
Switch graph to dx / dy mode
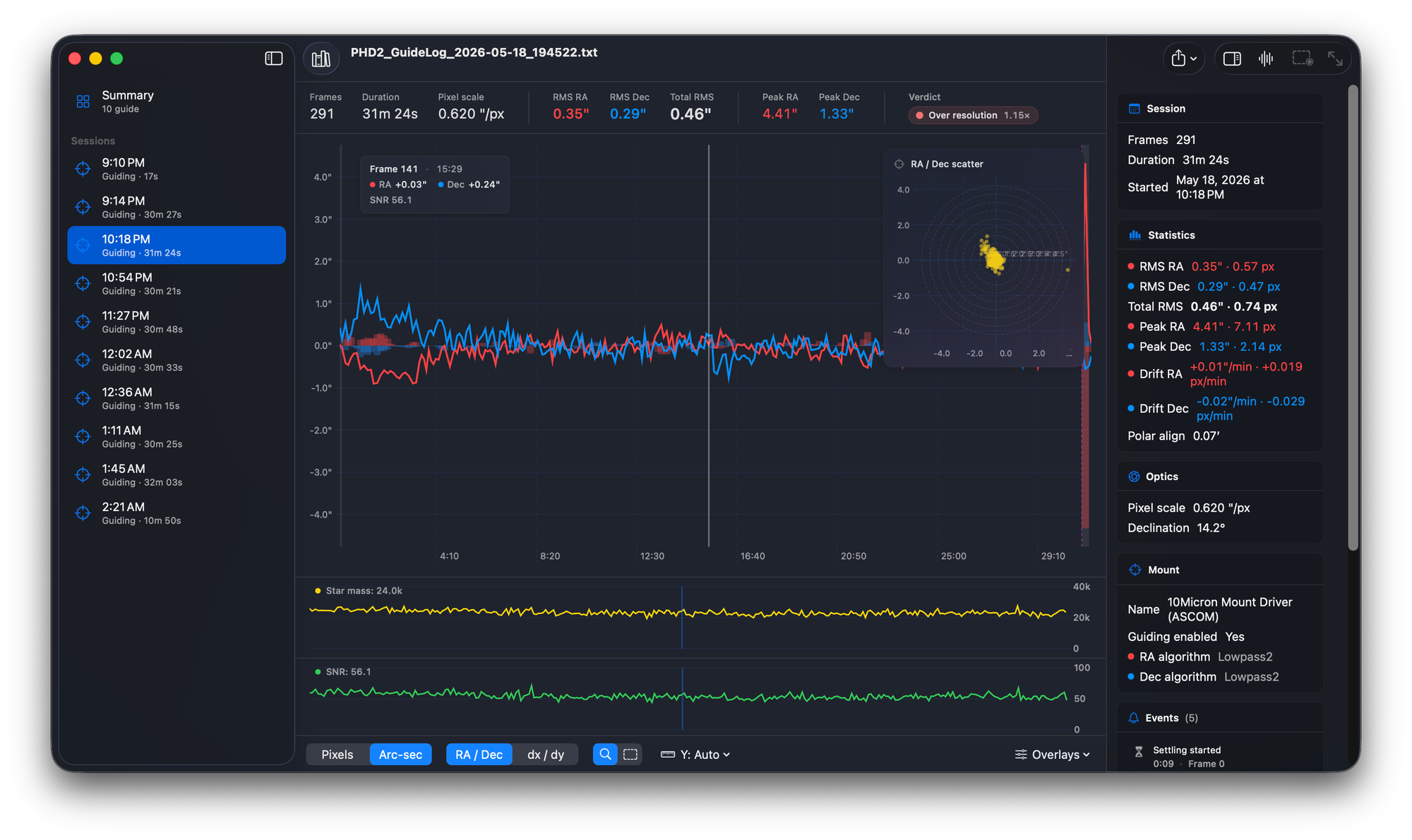tap(546, 755)
